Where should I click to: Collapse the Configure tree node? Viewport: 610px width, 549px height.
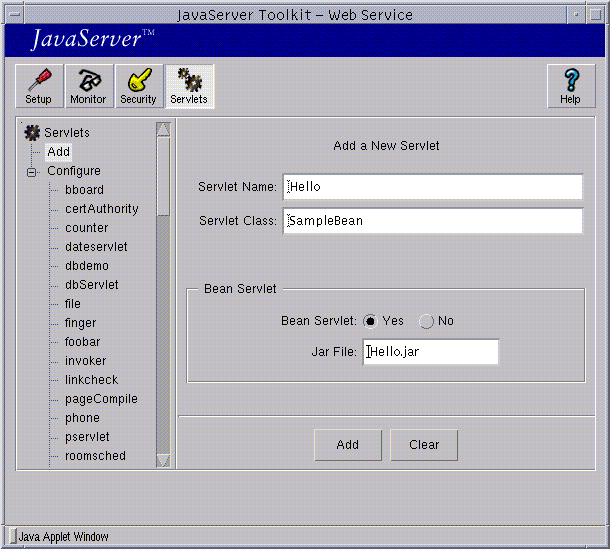pos(32,172)
